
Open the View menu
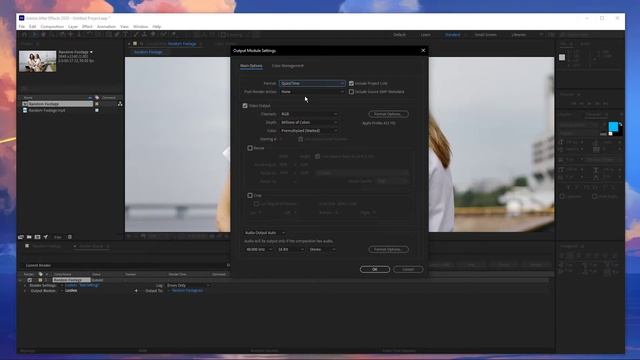tap(124, 27)
